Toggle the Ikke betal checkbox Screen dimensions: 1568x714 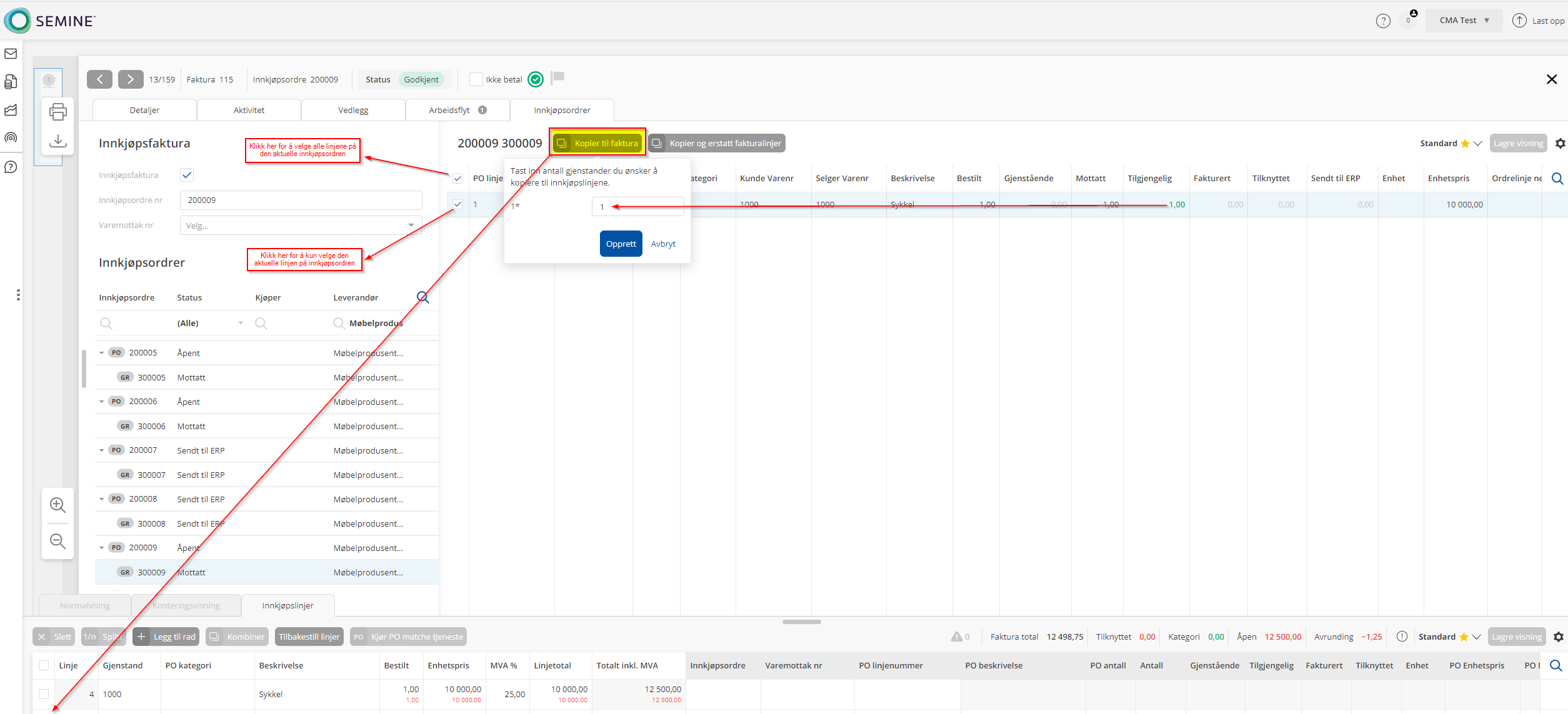point(476,79)
